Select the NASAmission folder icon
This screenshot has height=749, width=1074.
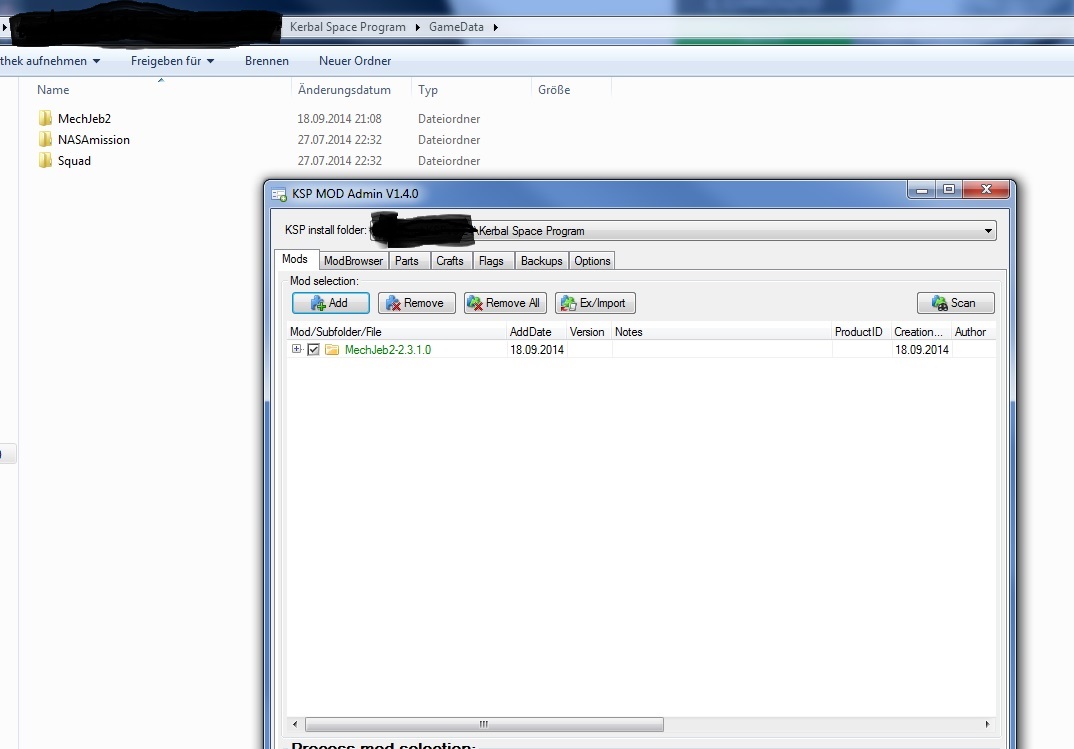pos(45,140)
